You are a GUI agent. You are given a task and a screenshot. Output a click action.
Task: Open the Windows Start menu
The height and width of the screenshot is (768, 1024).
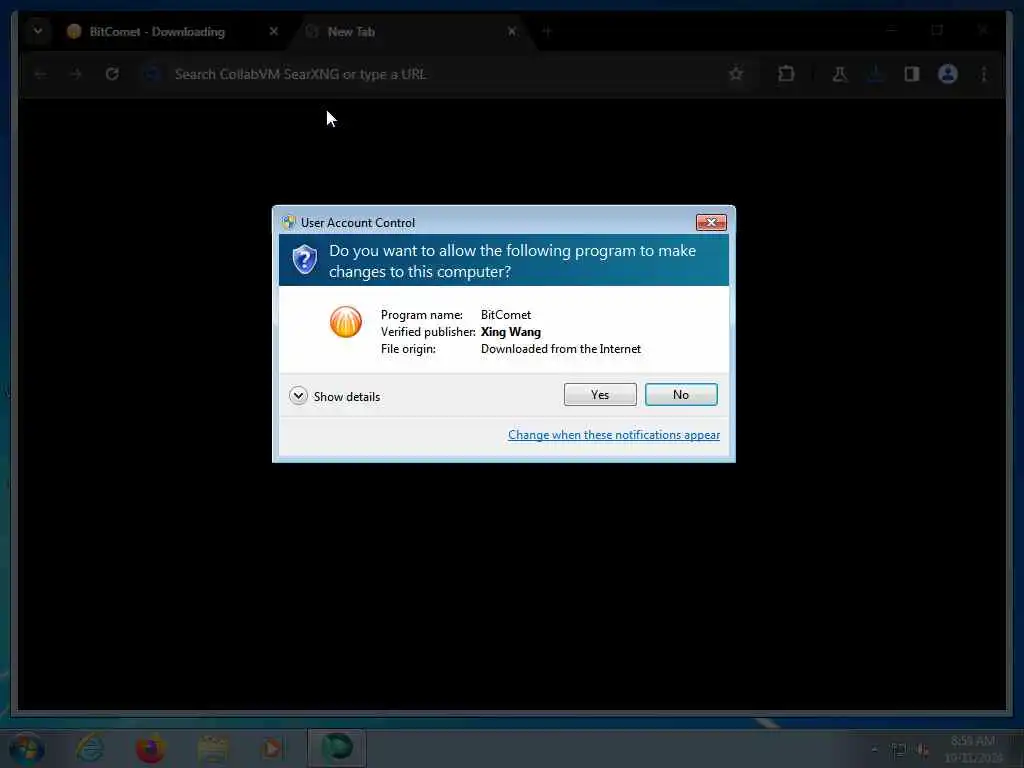click(x=27, y=748)
